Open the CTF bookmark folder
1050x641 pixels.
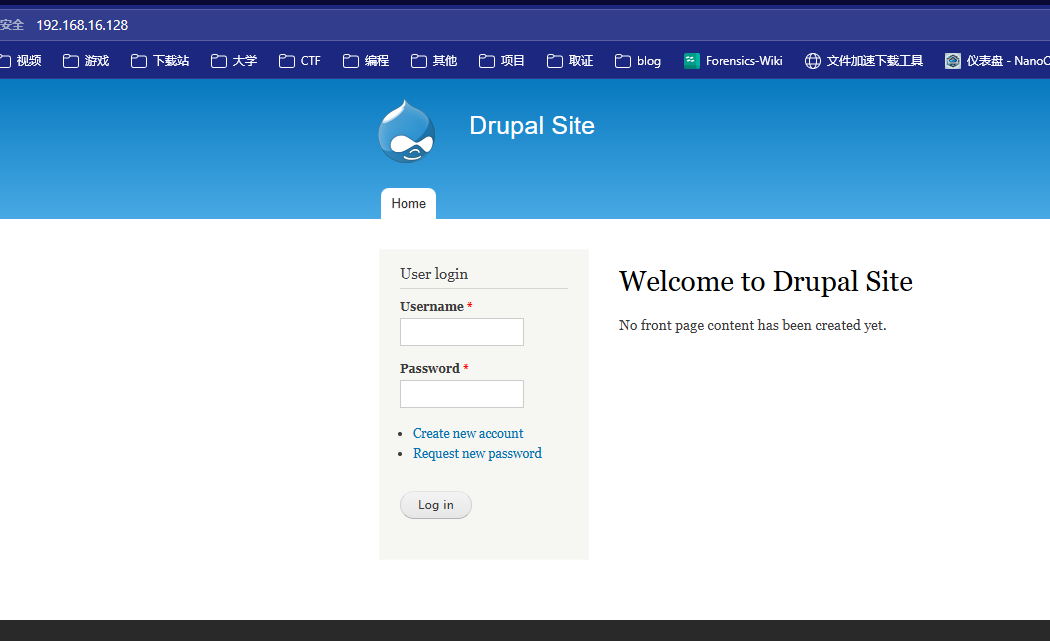click(x=299, y=61)
